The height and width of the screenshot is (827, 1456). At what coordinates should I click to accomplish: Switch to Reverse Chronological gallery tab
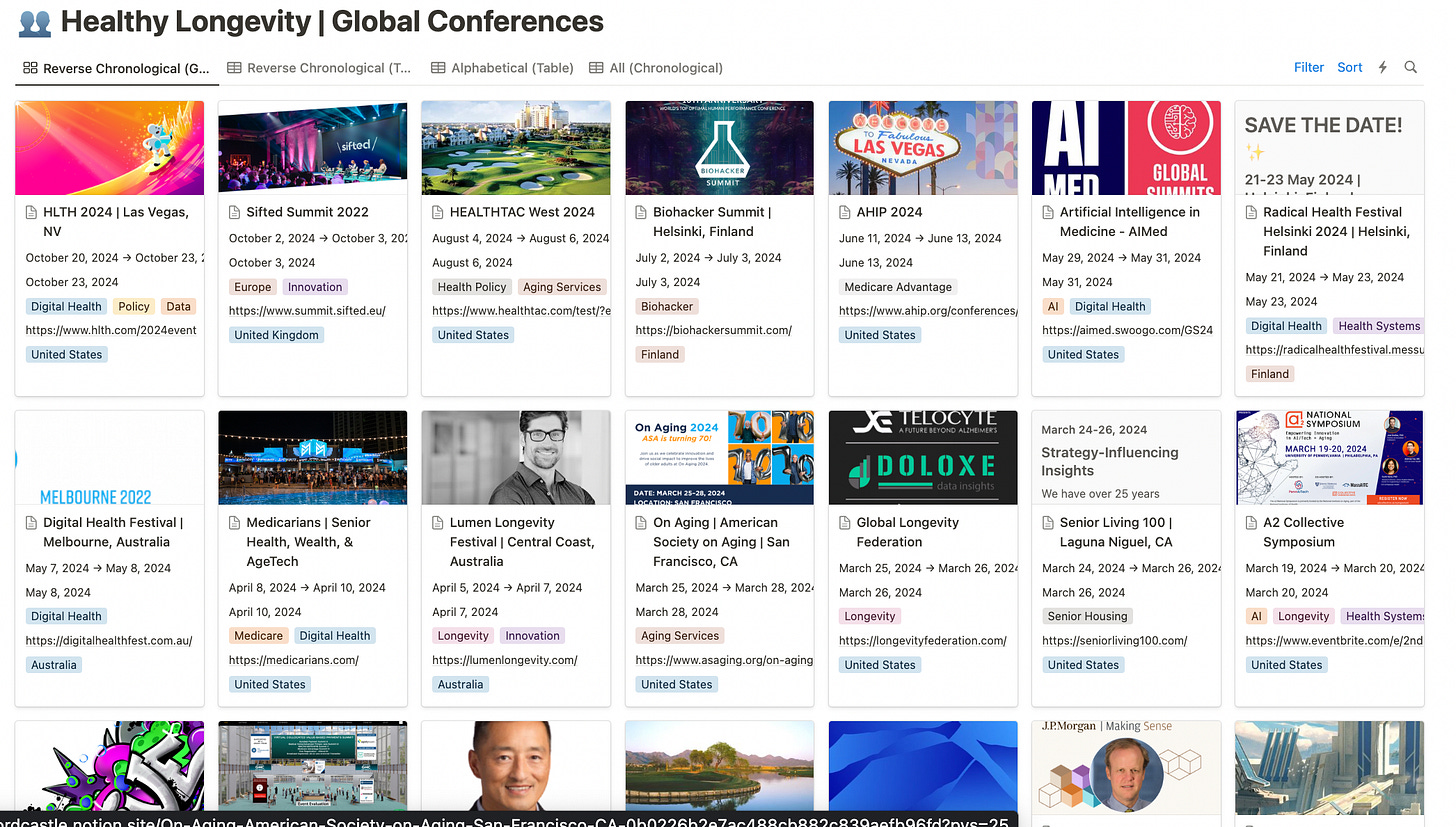point(117,68)
